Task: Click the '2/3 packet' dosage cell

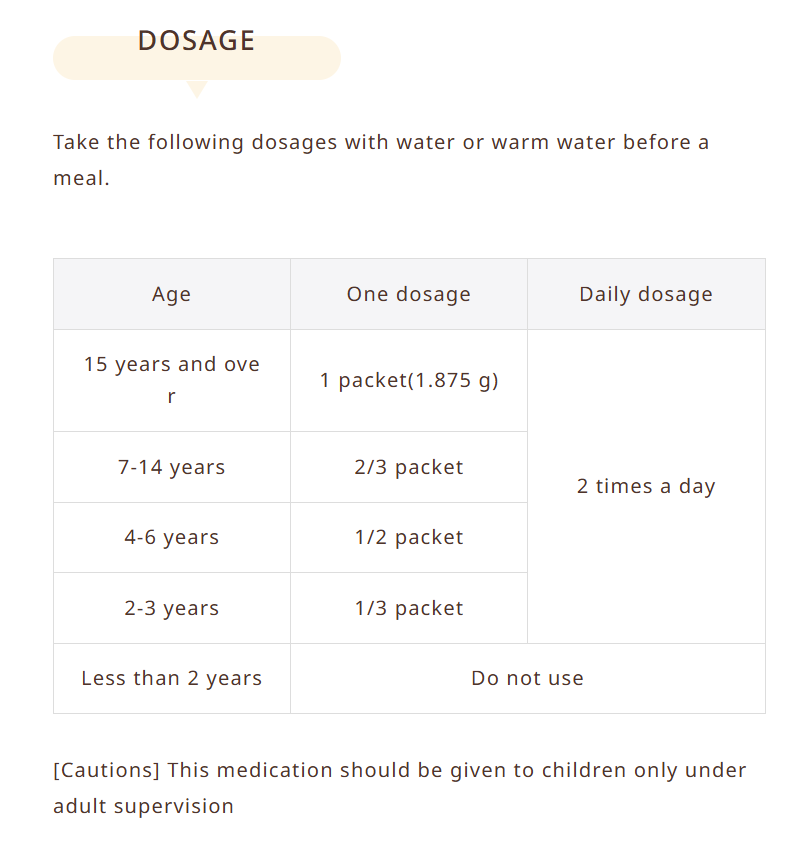Action: click(x=408, y=467)
